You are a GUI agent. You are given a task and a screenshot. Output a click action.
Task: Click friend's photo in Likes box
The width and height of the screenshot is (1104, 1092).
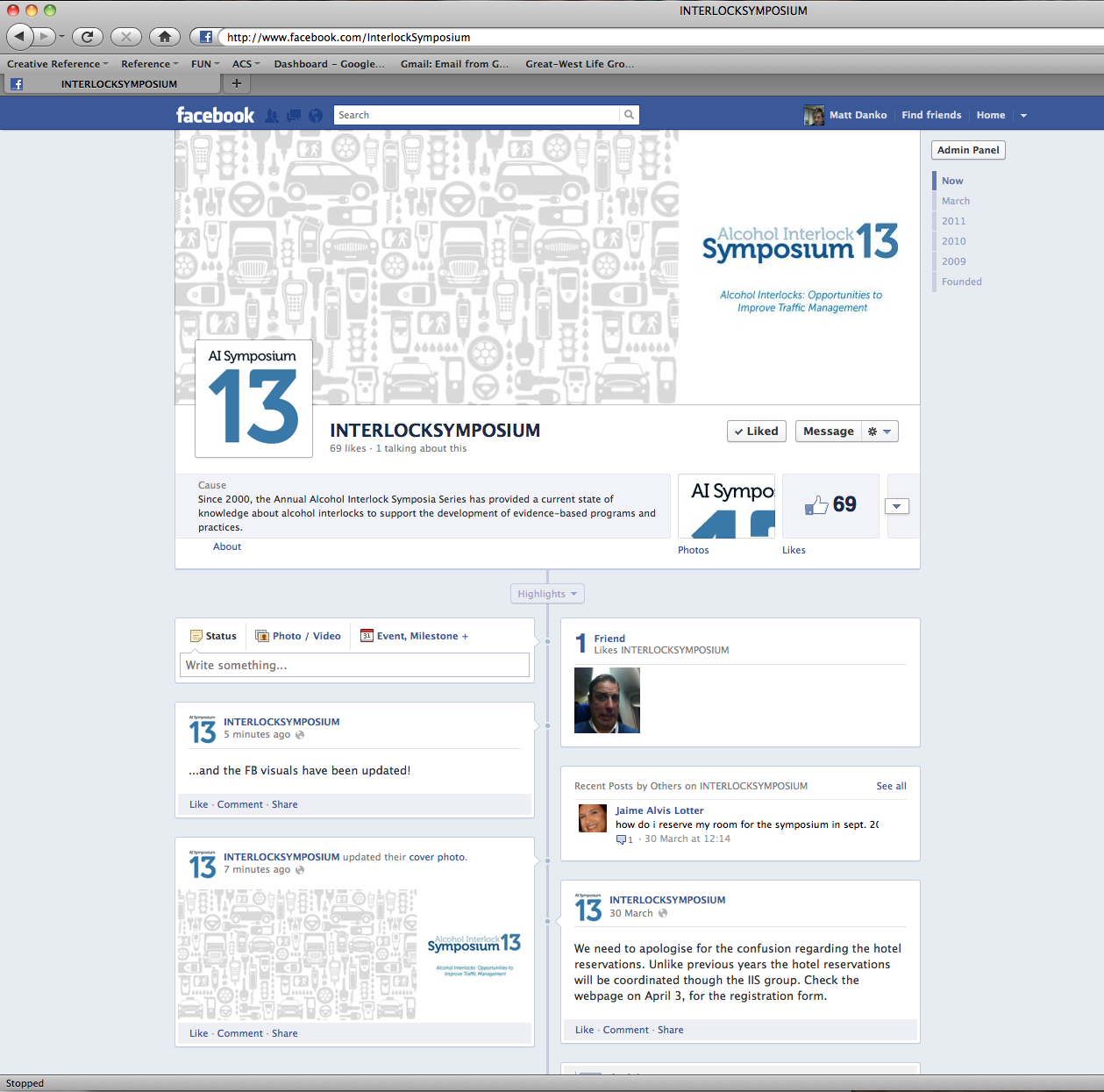click(x=607, y=700)
